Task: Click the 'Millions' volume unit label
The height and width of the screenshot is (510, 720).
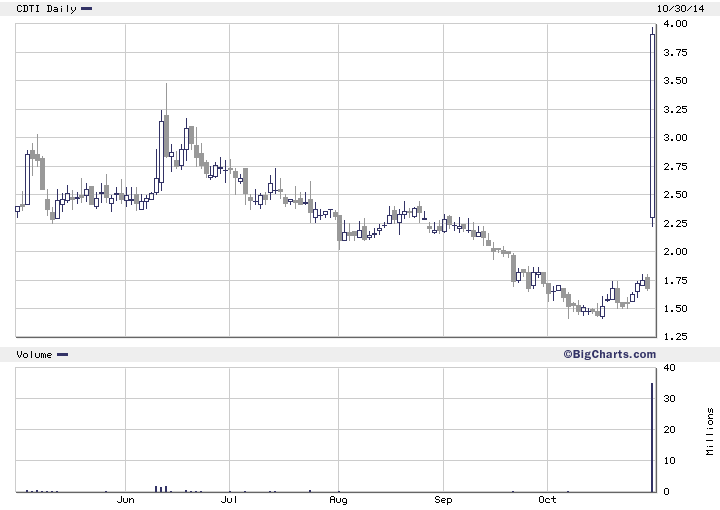Action: pyautogui.click(x=710, y=432)
